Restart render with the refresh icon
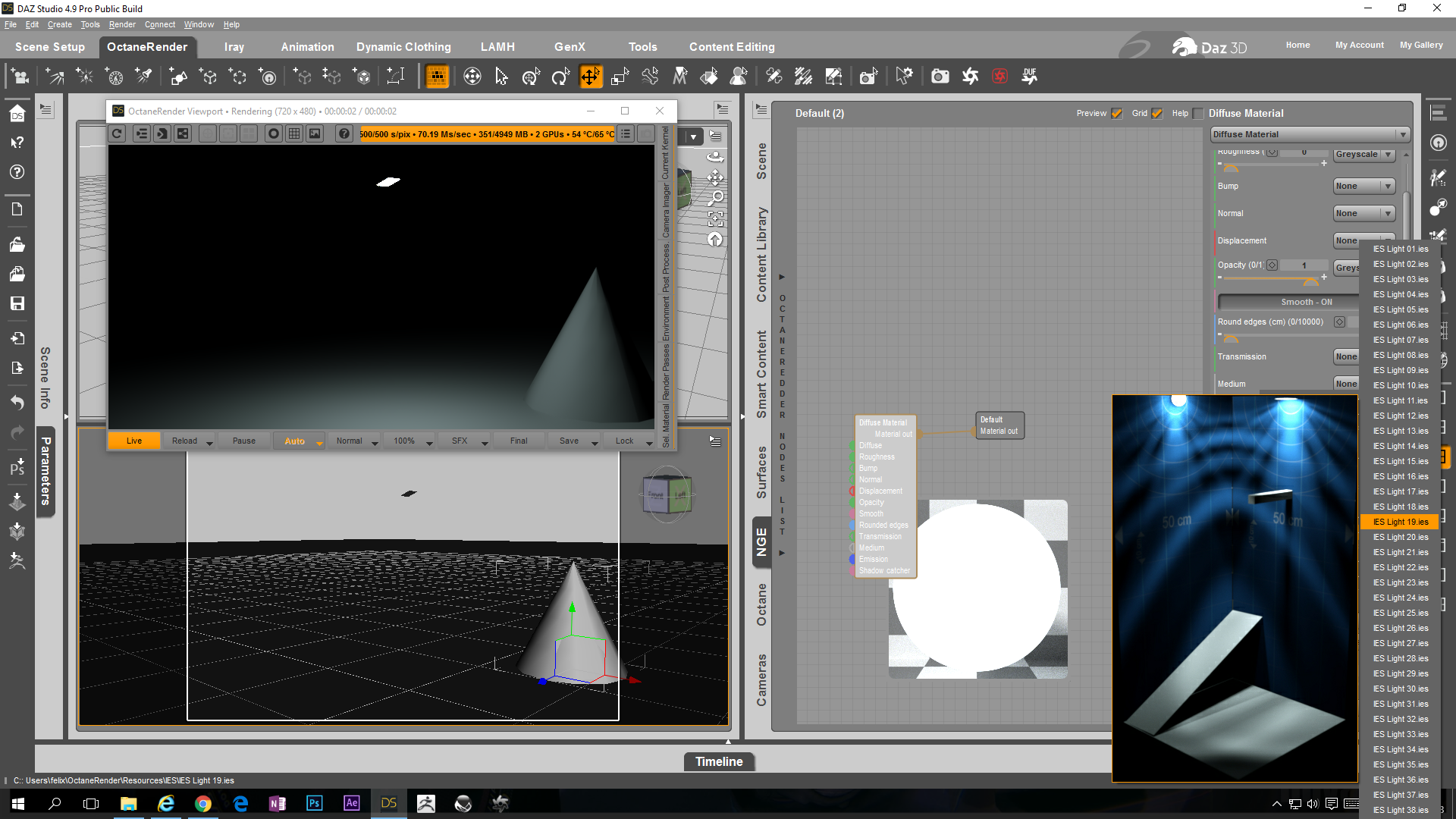The height and width of the screenshot is (819, 1456). pos(117,134)
